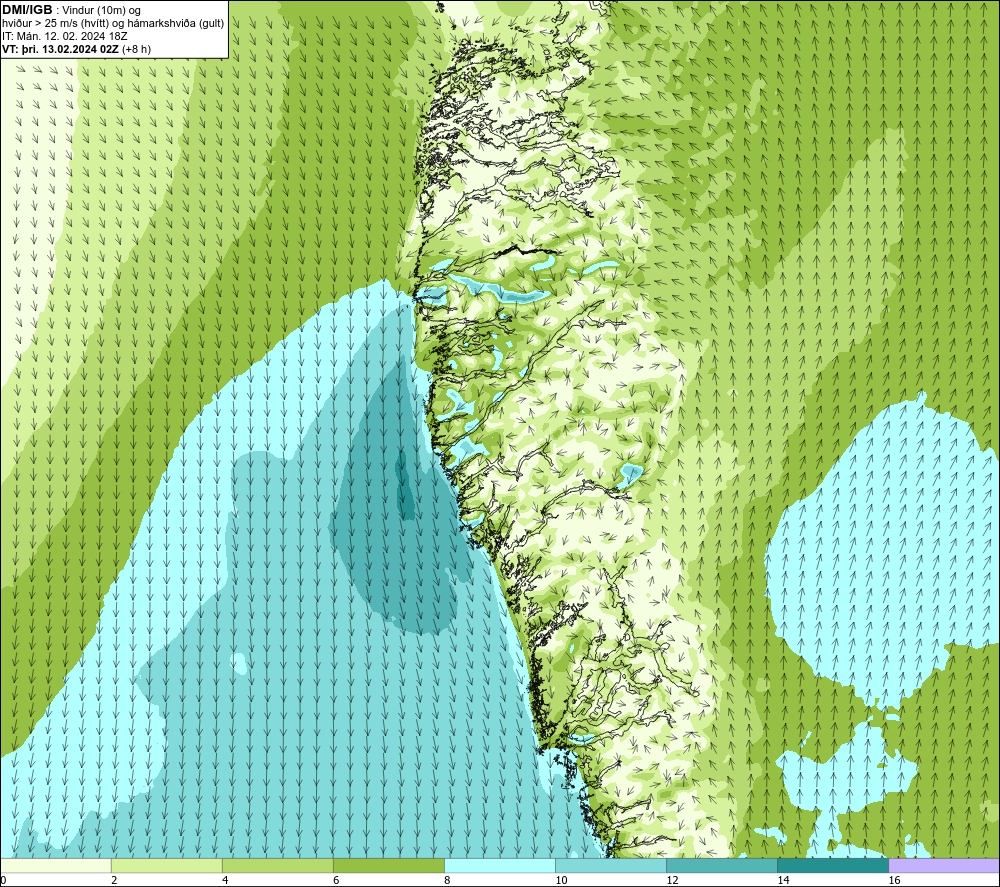Click the scale label '4'
The height and width of the screenshot is (887, 1000).
pyautogui.click(x=225, y=880)
